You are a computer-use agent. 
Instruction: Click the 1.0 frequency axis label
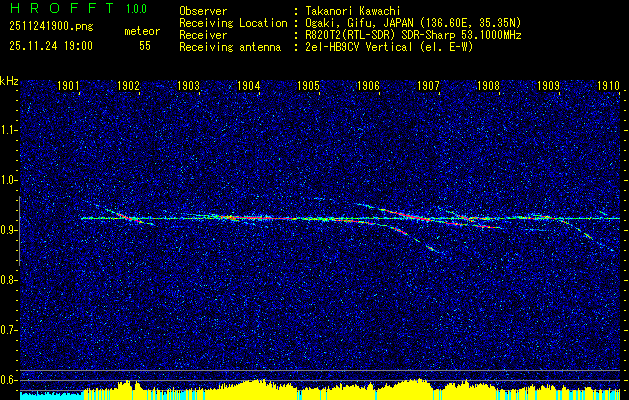(x=9, y=180)
